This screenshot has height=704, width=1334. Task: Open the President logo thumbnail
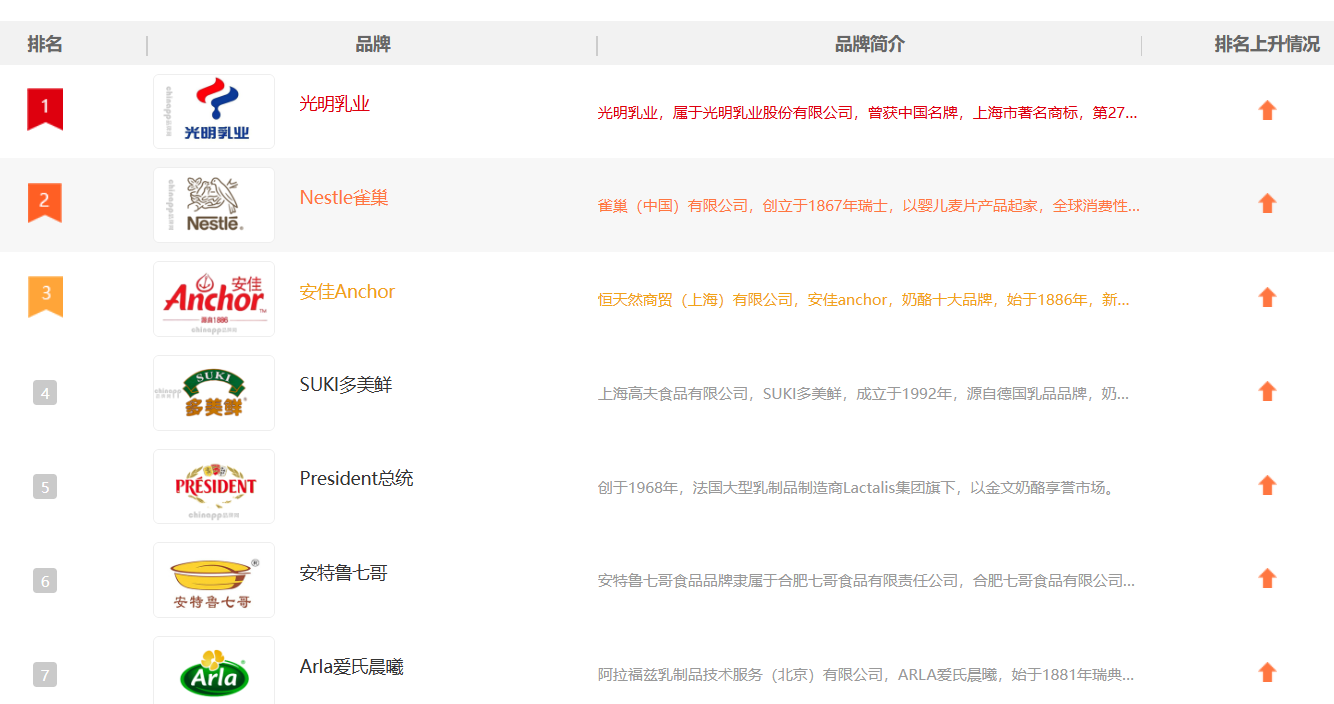point(214,486)
